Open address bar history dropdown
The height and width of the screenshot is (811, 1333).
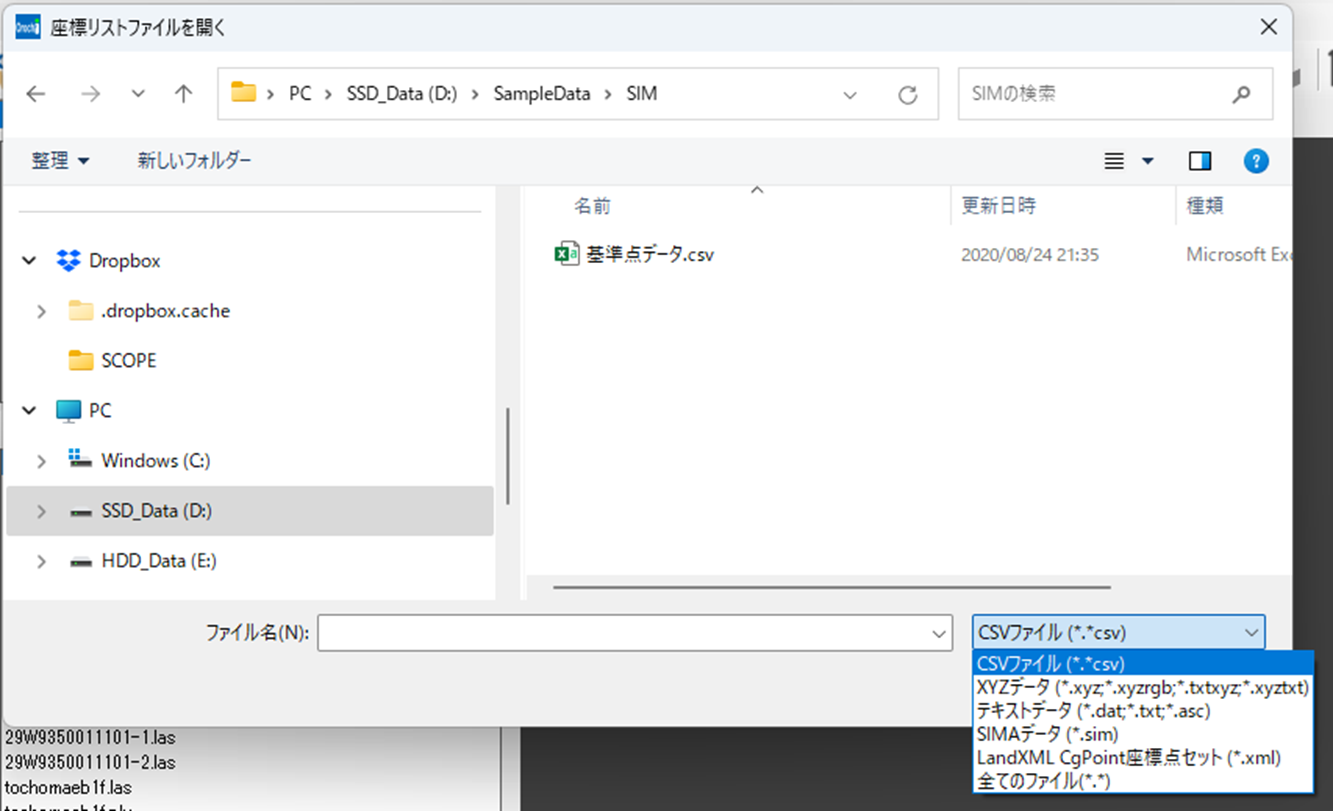tap(850, 95)
